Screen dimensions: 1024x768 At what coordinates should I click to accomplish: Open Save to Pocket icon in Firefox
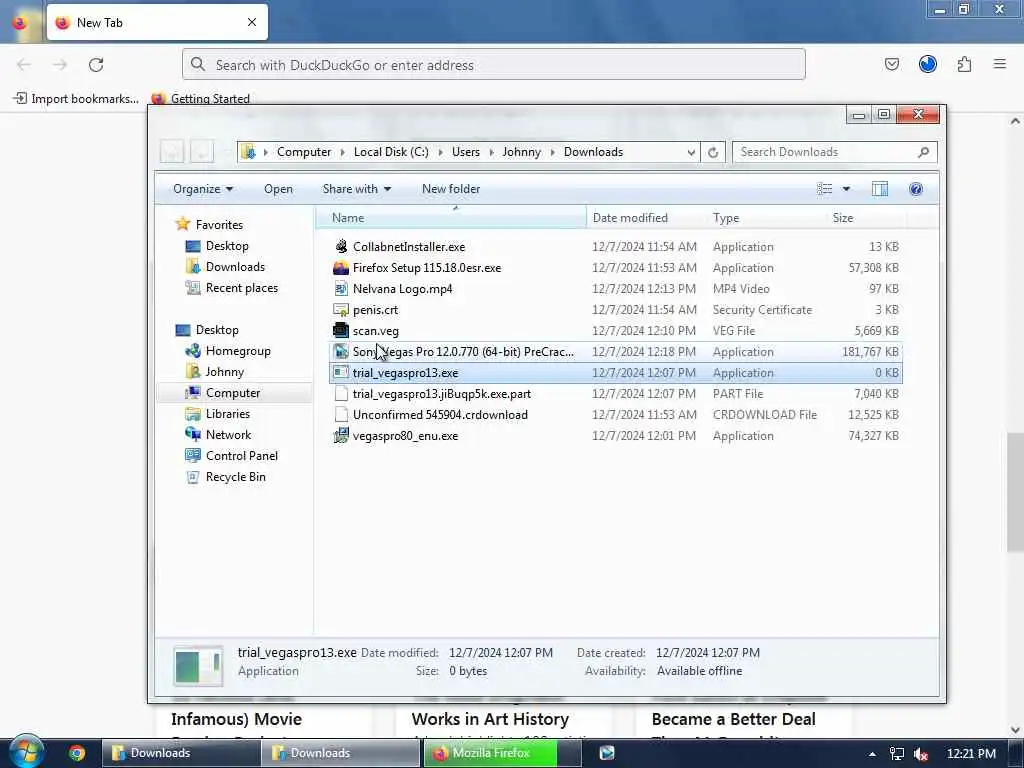click(891, 64)
